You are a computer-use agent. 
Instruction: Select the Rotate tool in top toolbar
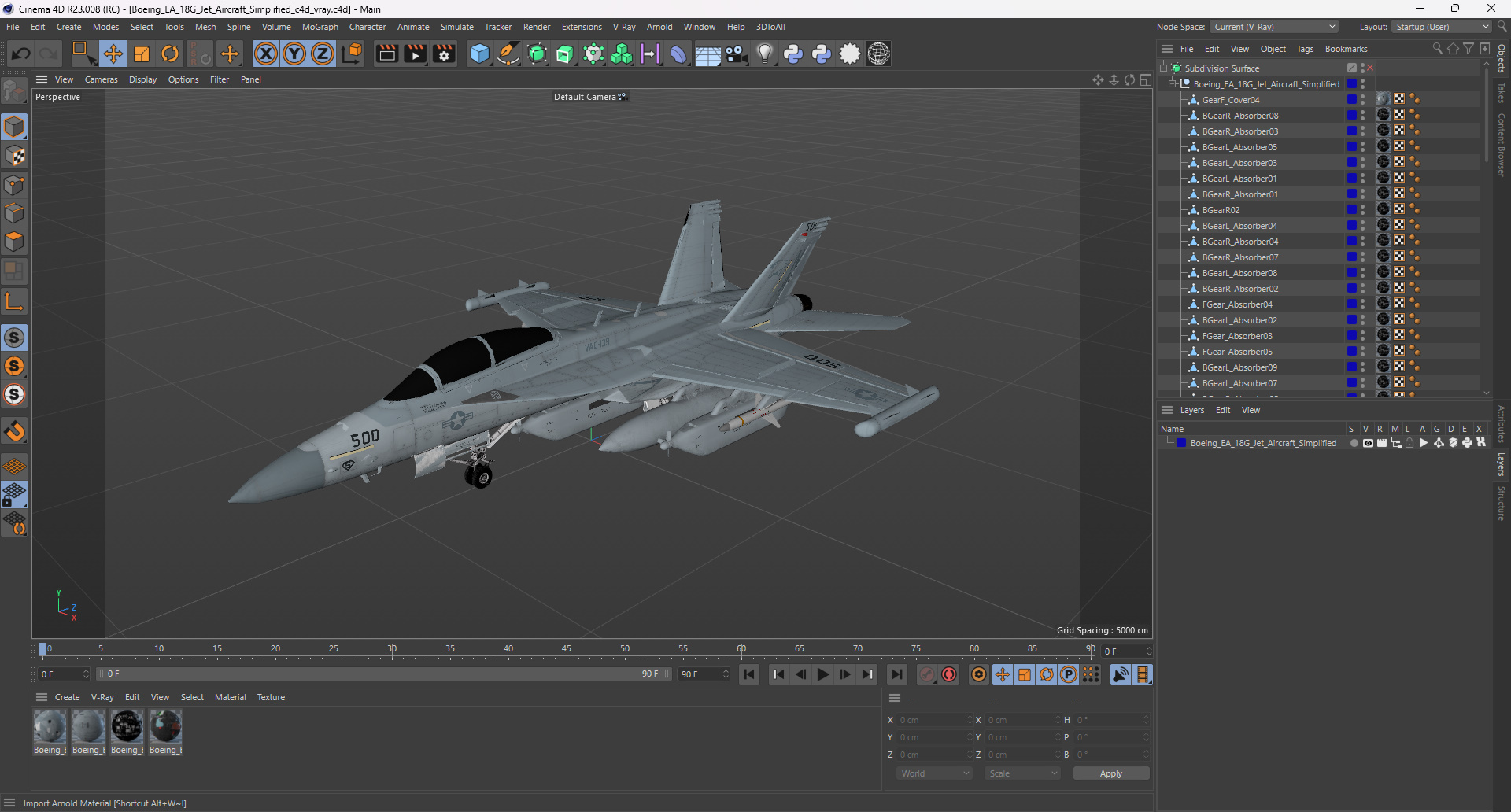170,54
